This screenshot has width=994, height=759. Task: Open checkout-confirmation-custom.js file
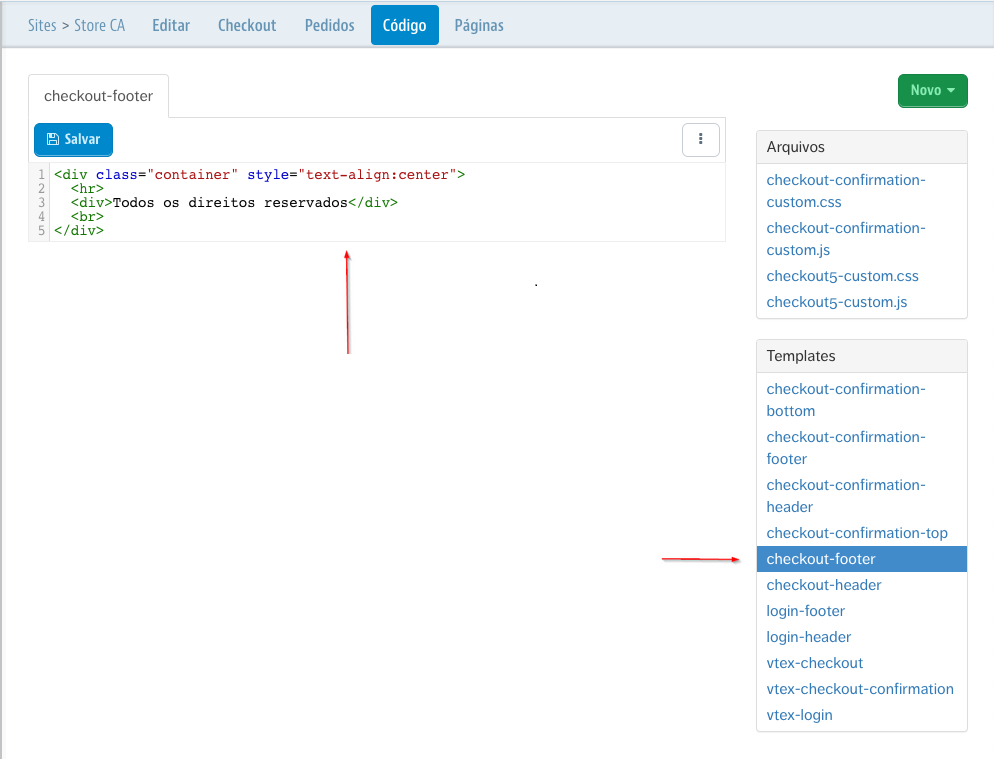coord(845,239)
